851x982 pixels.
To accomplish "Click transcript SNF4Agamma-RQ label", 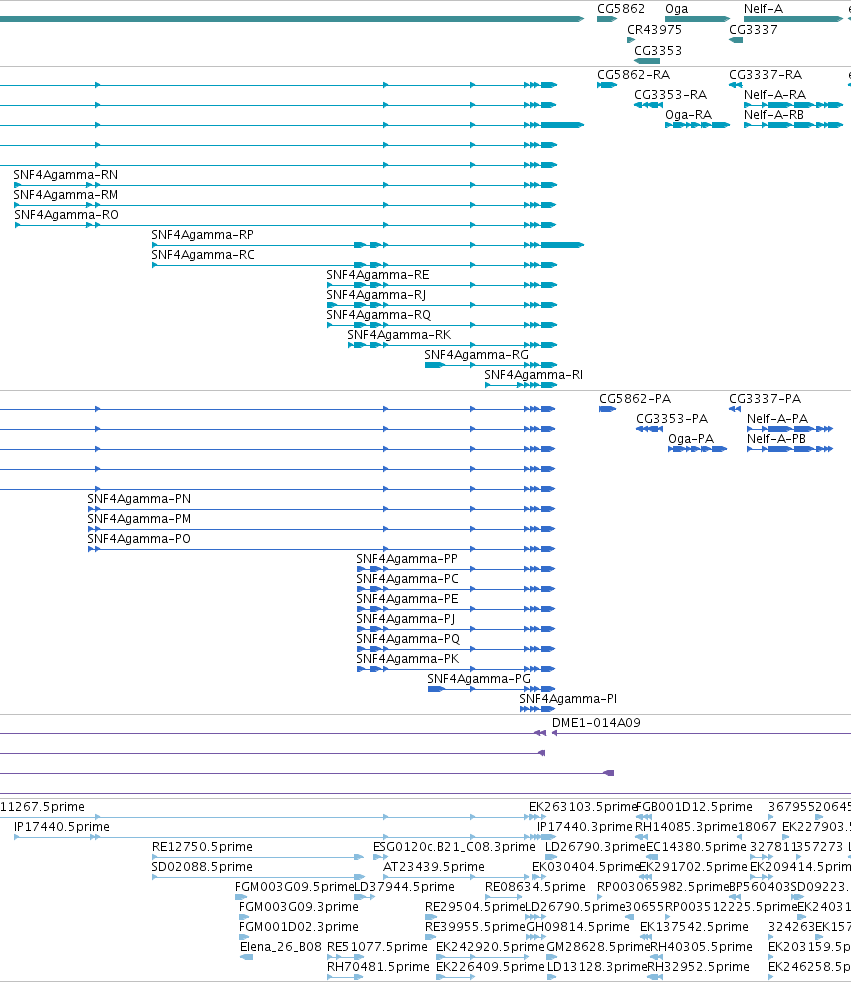I will (x=378, y=315).
